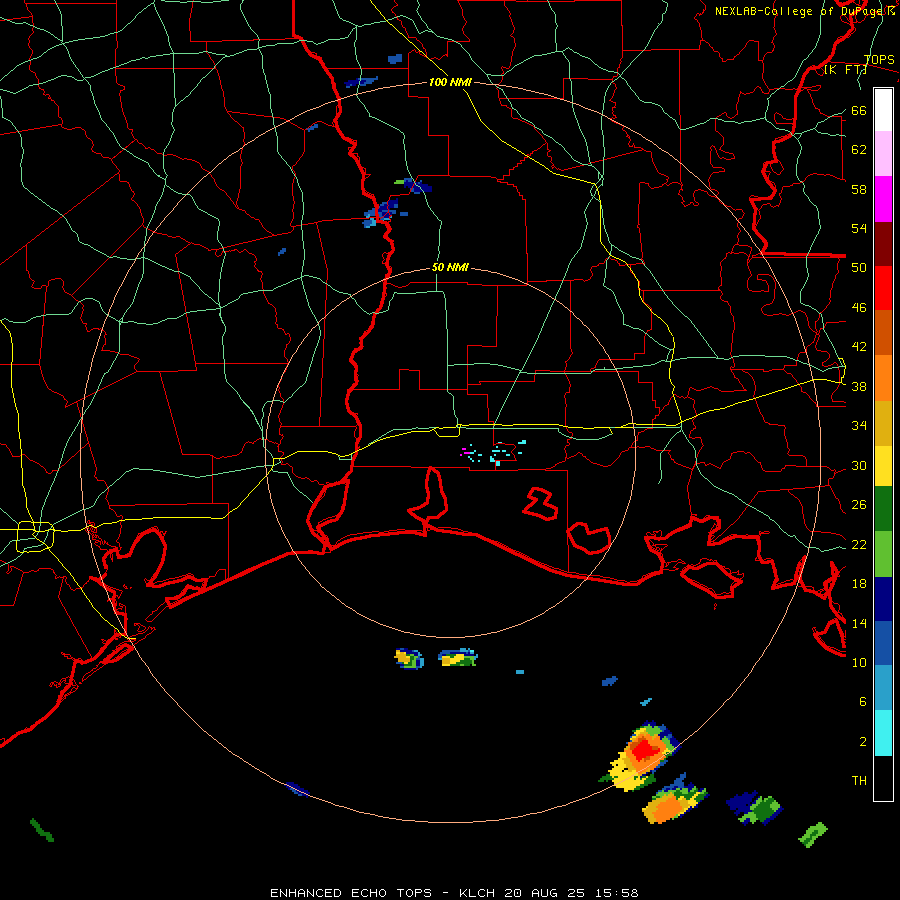Click the dark green echo at bottom left
900x900 pixels.
click(x=42, y=830)
